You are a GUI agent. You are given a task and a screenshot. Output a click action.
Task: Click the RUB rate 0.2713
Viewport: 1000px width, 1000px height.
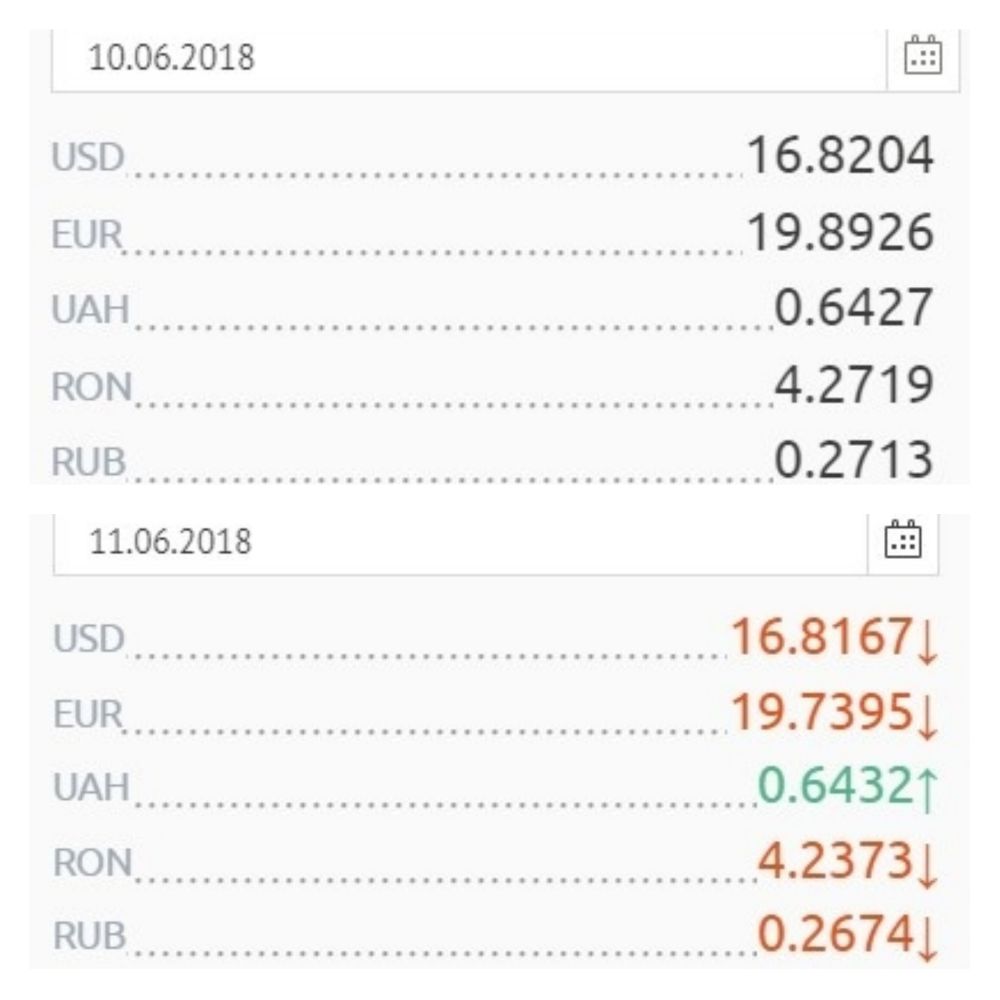coord(854,460)
